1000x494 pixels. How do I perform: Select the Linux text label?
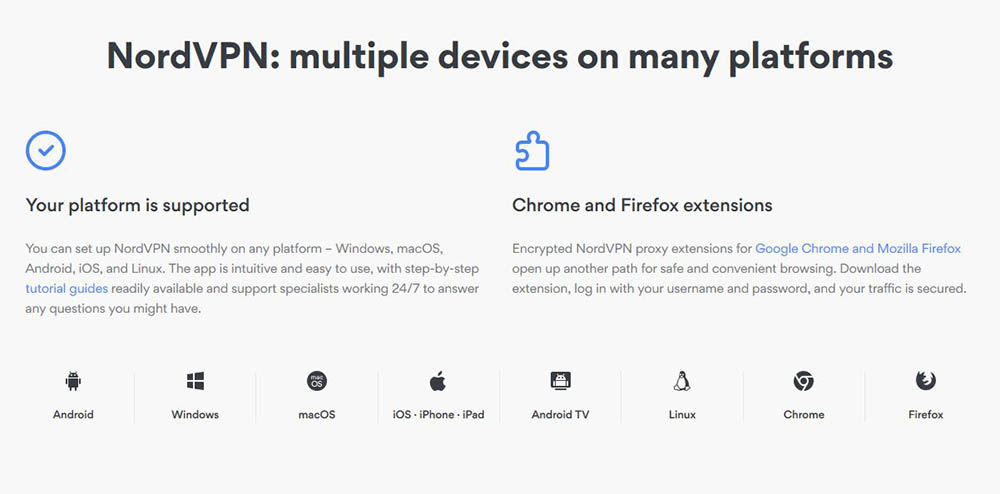pyautogui.click(x=682, y=414)
